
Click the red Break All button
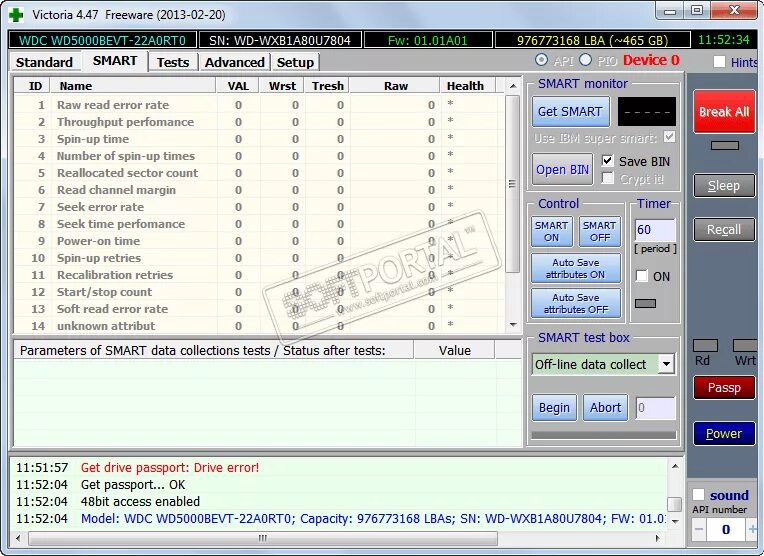[x=724, y=112]
